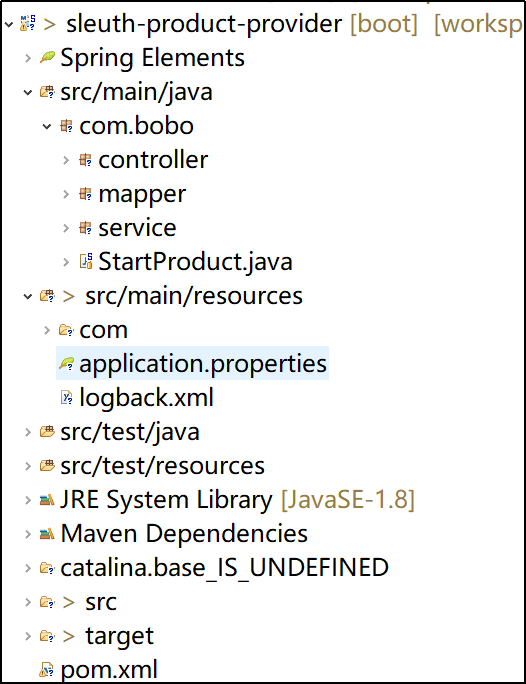Click the com.bobo package icon
Viewport: 526px width, 684px height.
tap(66, 126)
